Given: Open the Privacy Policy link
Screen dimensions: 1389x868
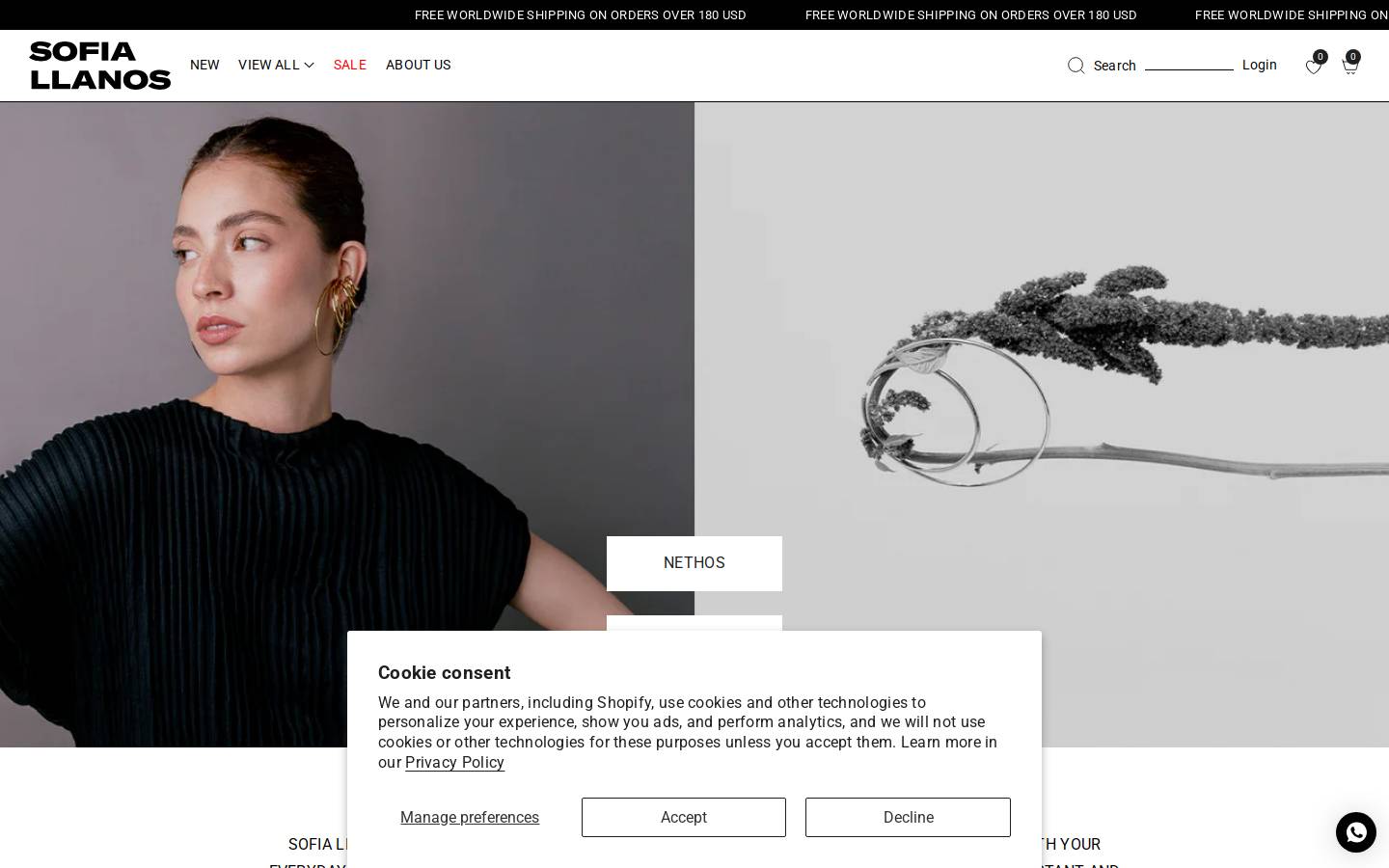Looking at the screenshot, I should [454, 762].
